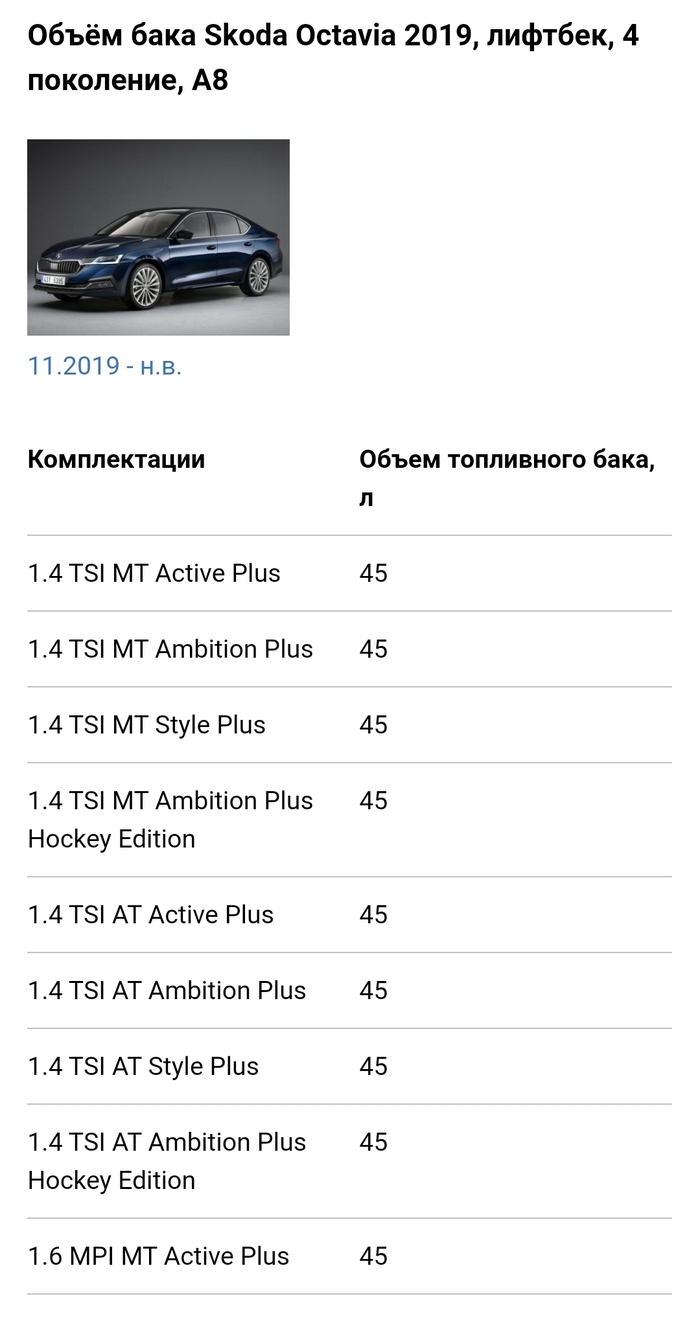
Task: Choose 1.4 TSI AT Ambition Plus Hockey Edition
Action: (167, 1161)
